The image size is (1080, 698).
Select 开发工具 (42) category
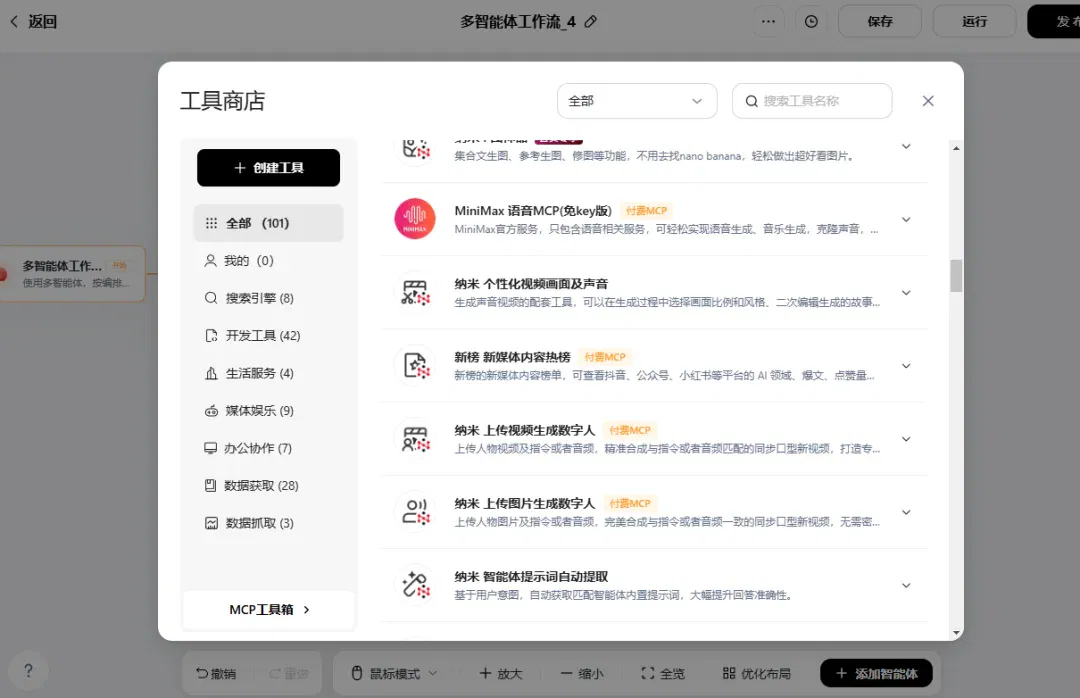click(269, 336)
